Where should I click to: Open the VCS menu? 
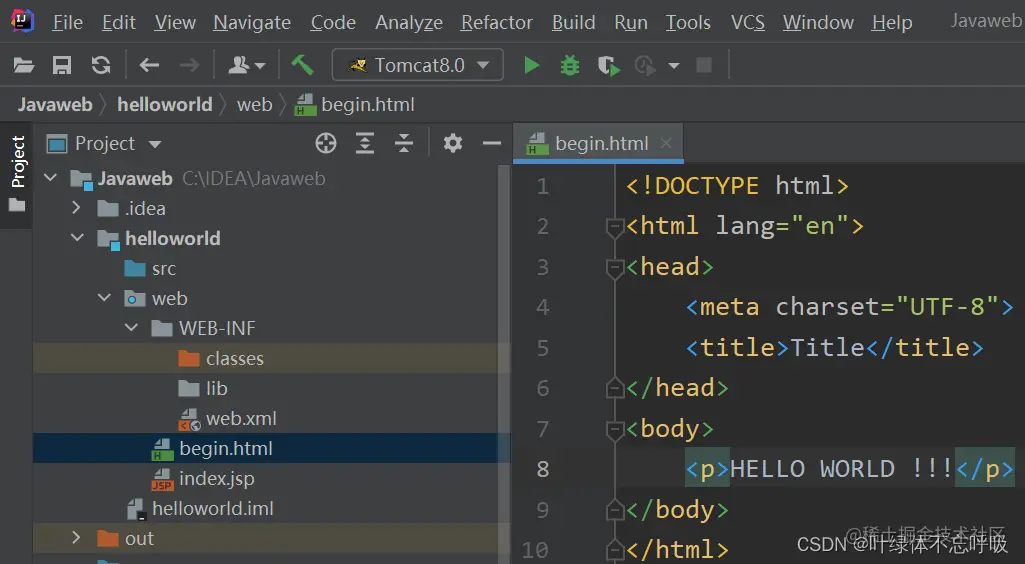tap(748, 22)
